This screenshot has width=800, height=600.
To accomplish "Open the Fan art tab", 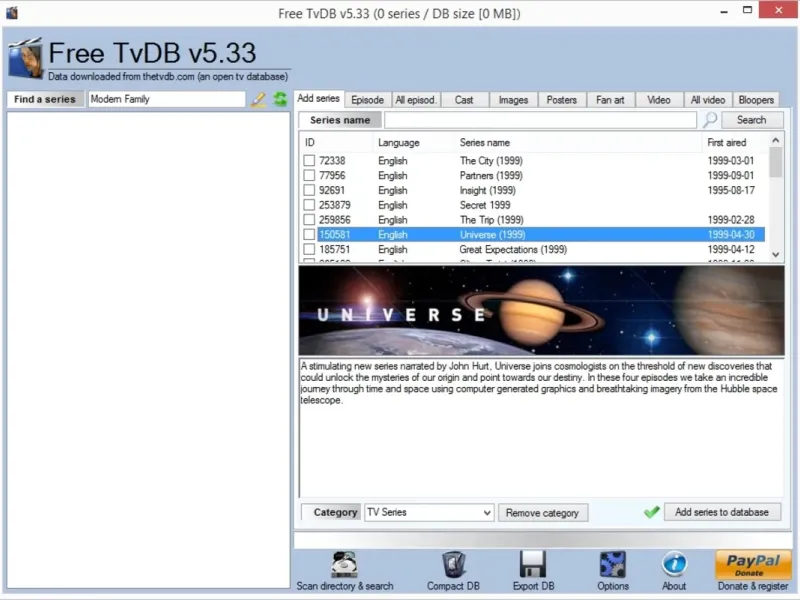I will point(610,100).
